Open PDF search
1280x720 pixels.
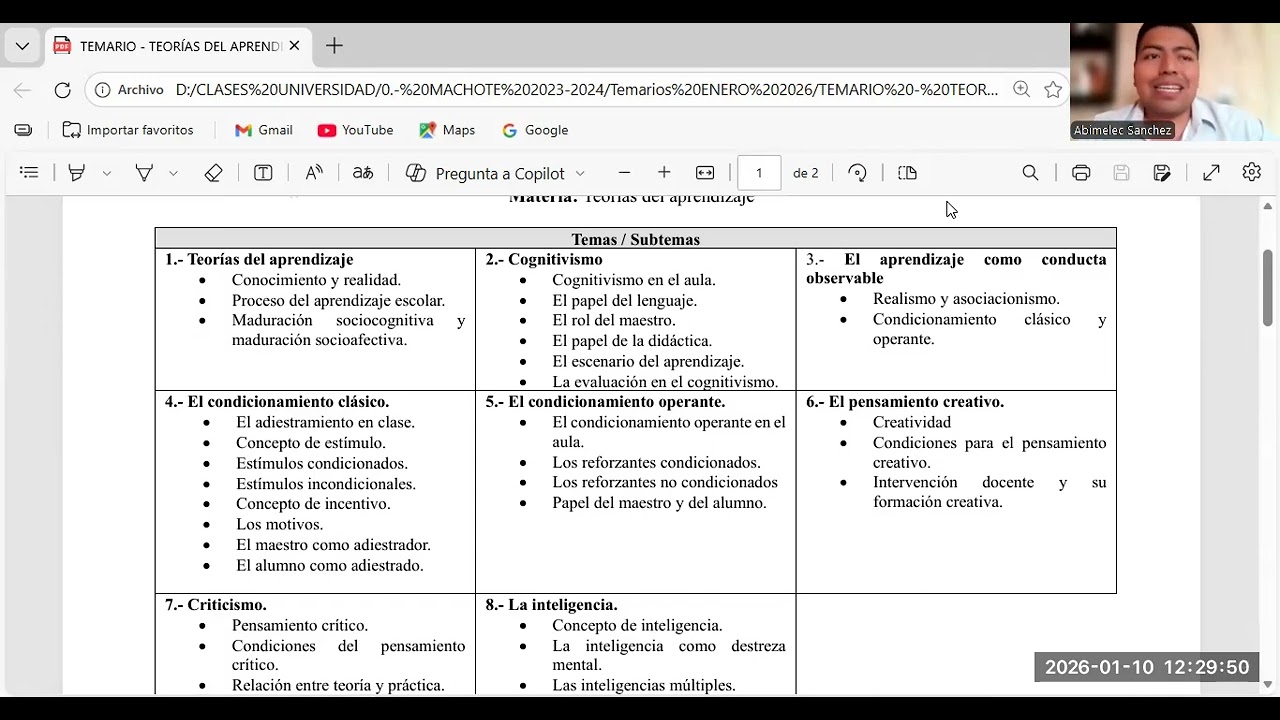(1030, 173)
